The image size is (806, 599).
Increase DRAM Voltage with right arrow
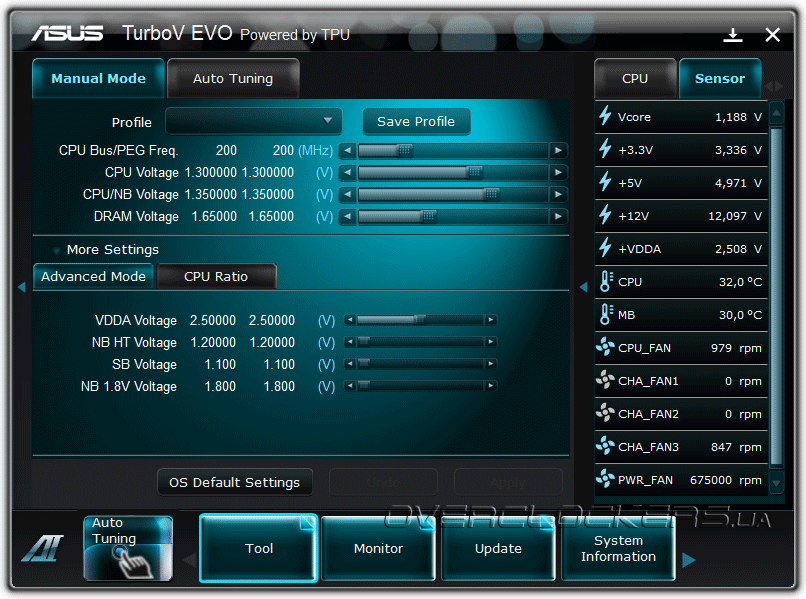point(558,216)
